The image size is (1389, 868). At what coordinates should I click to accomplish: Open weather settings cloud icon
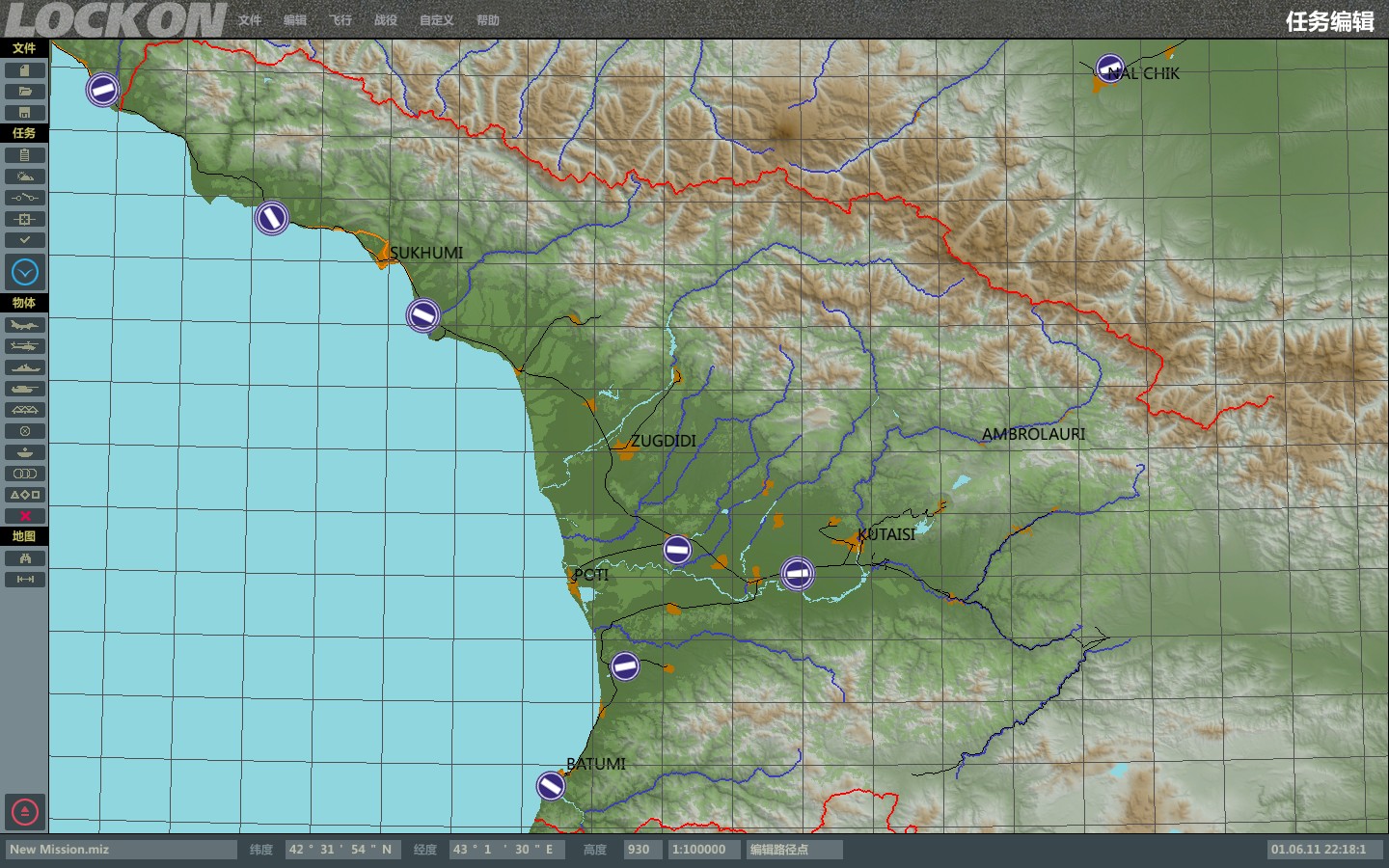coord(24,176)
